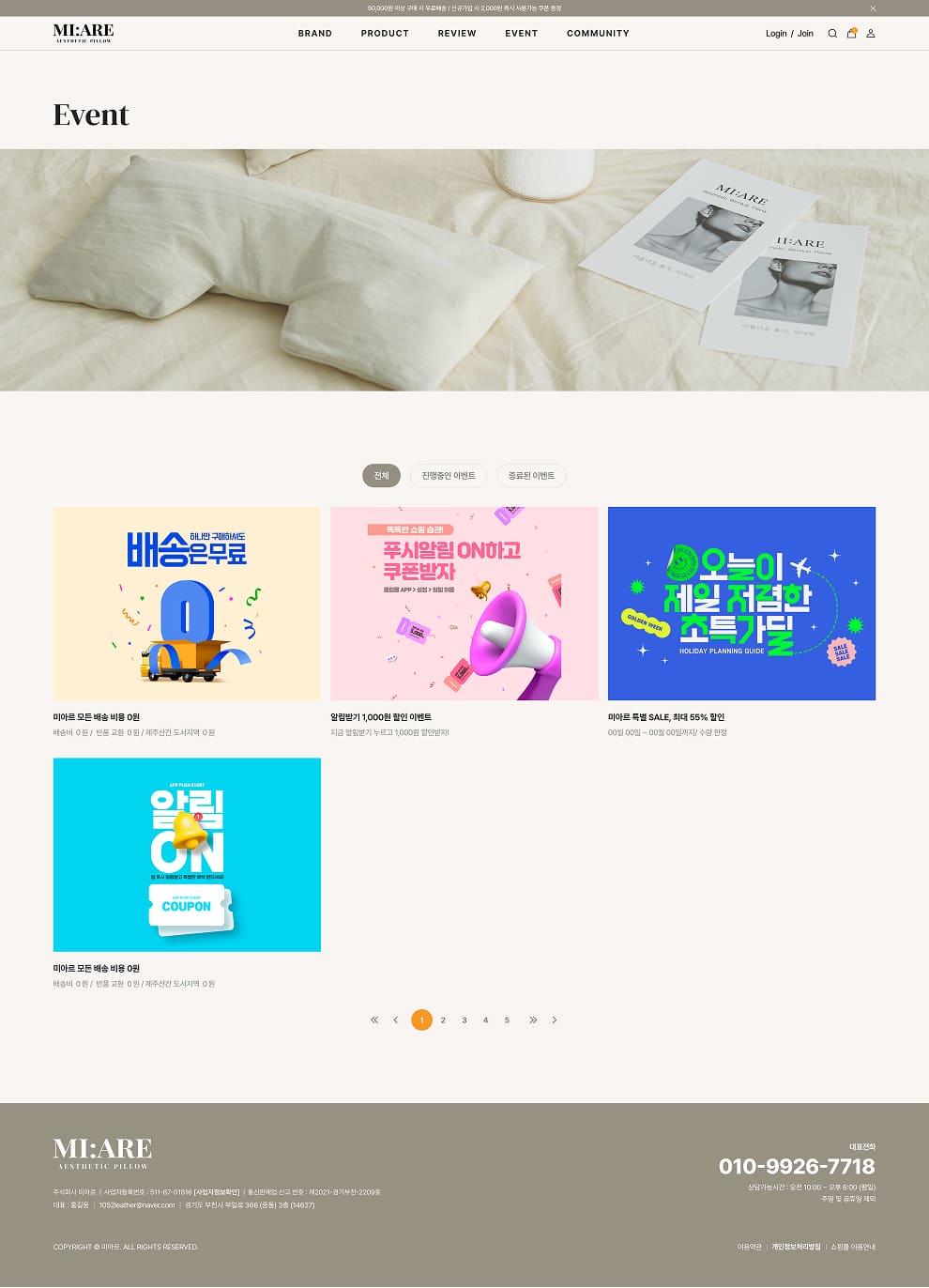This screenshot has height=1288, width=929.
Task: Jump to last page double-arrow
Action: click(533, 1020)
